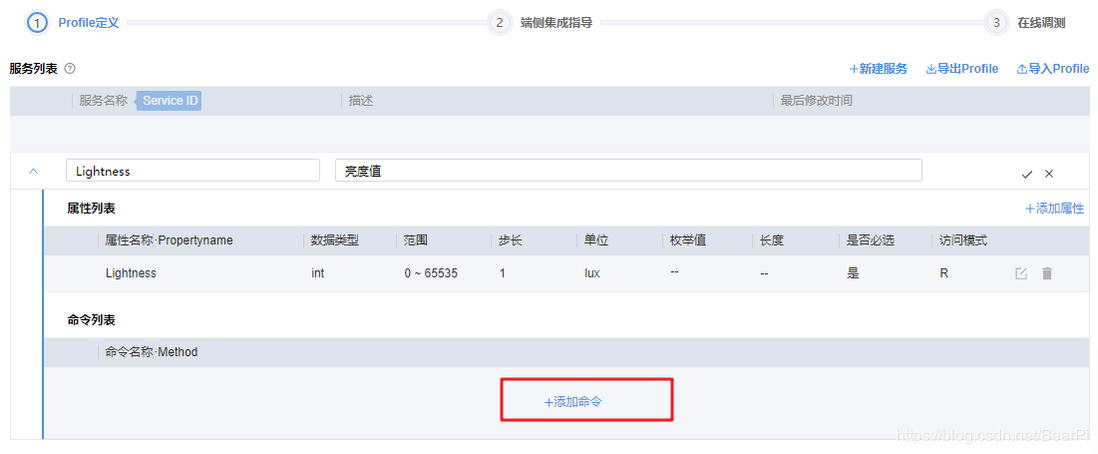Click 添加属性 link
The width and height of the screenshot is (1098, 454).
pyautogui.click(x=1055, y=209)
